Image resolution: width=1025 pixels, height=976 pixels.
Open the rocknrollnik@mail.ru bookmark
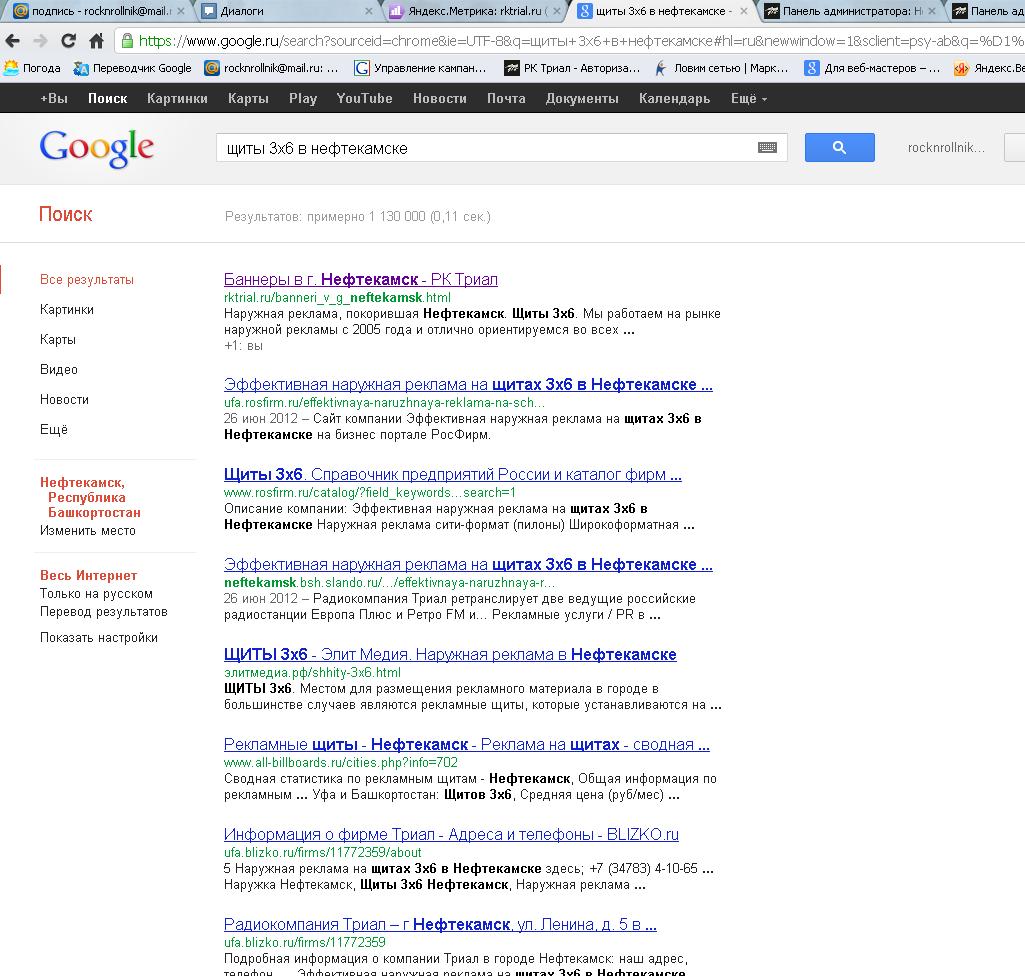point(271,68)
